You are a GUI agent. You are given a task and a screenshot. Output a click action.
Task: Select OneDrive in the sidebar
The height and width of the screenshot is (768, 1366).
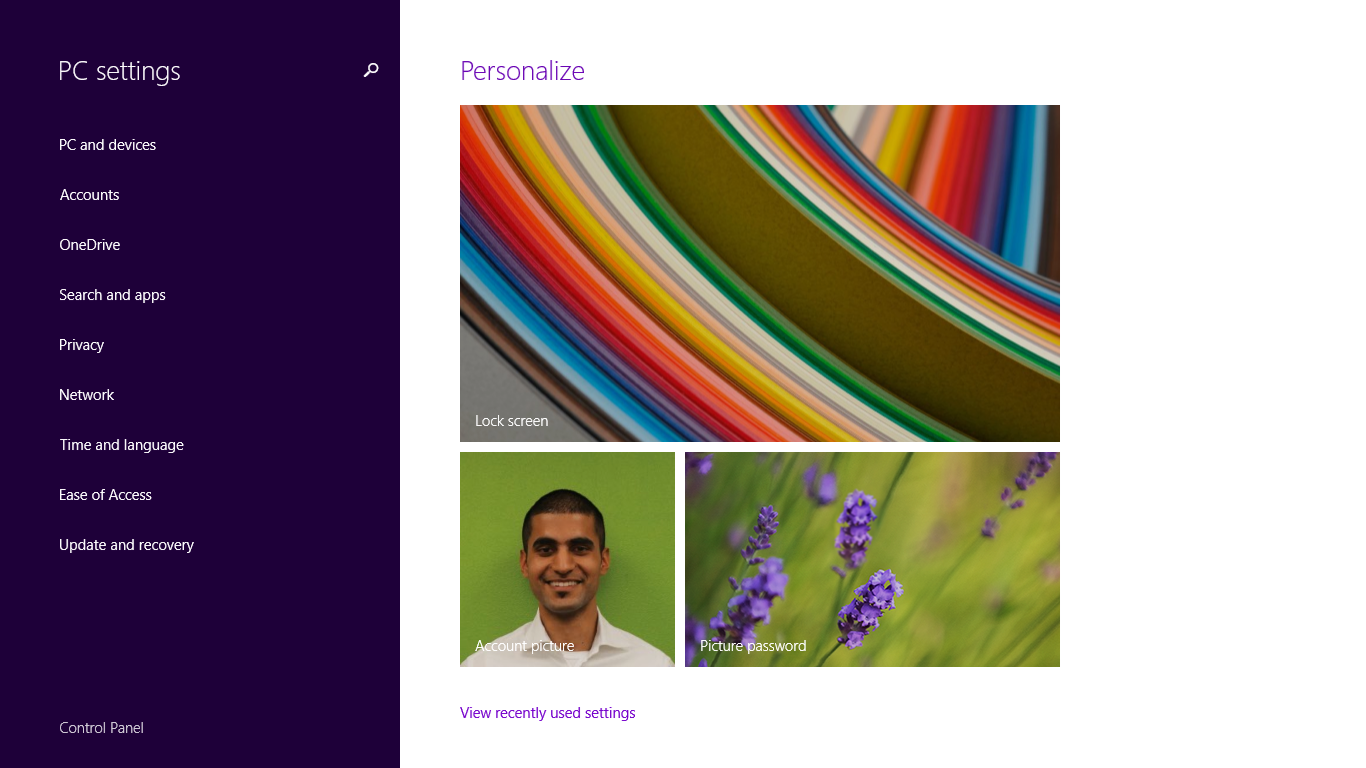click(89, 245)
